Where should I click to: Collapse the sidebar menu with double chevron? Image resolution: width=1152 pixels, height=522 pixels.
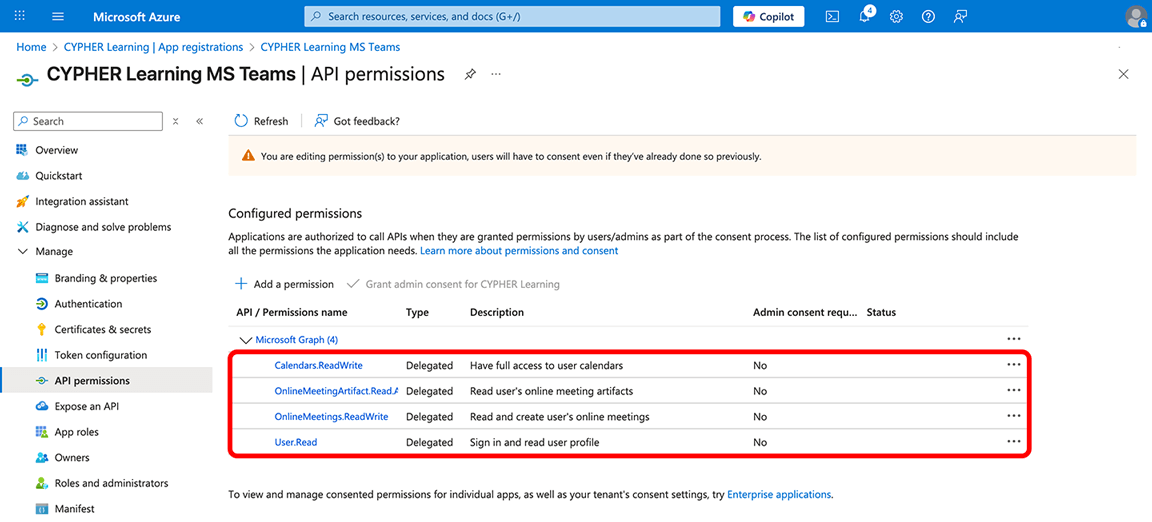[x=199, y=121]
